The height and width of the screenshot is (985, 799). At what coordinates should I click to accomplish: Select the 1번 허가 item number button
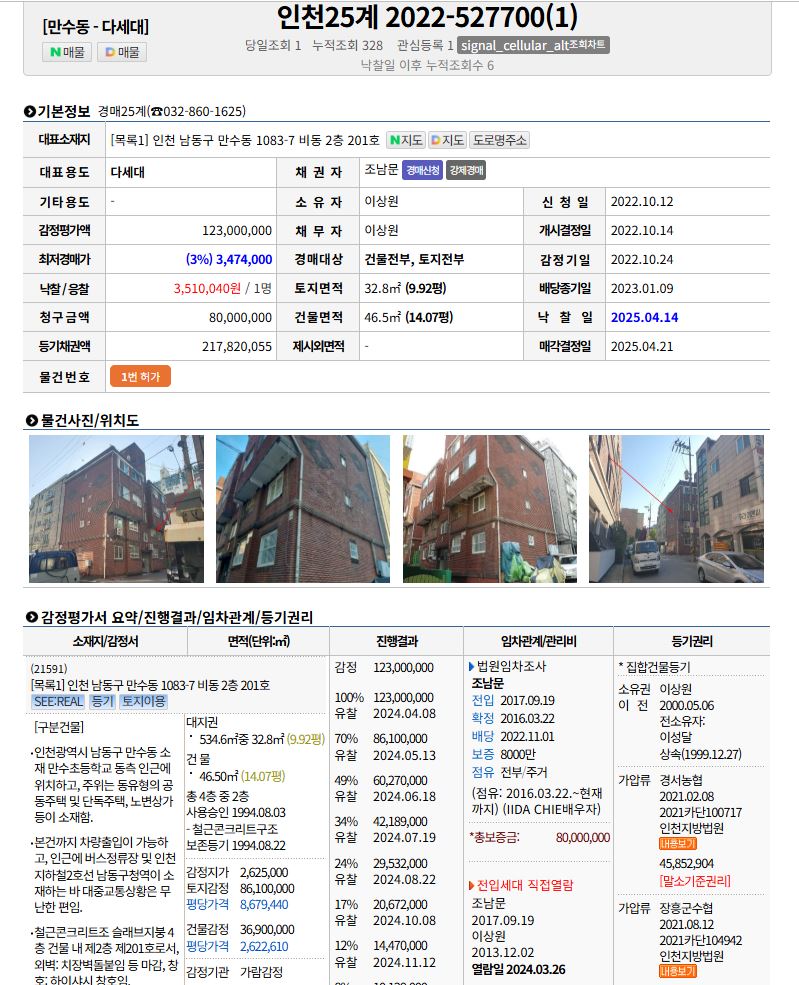pos(141,377)
